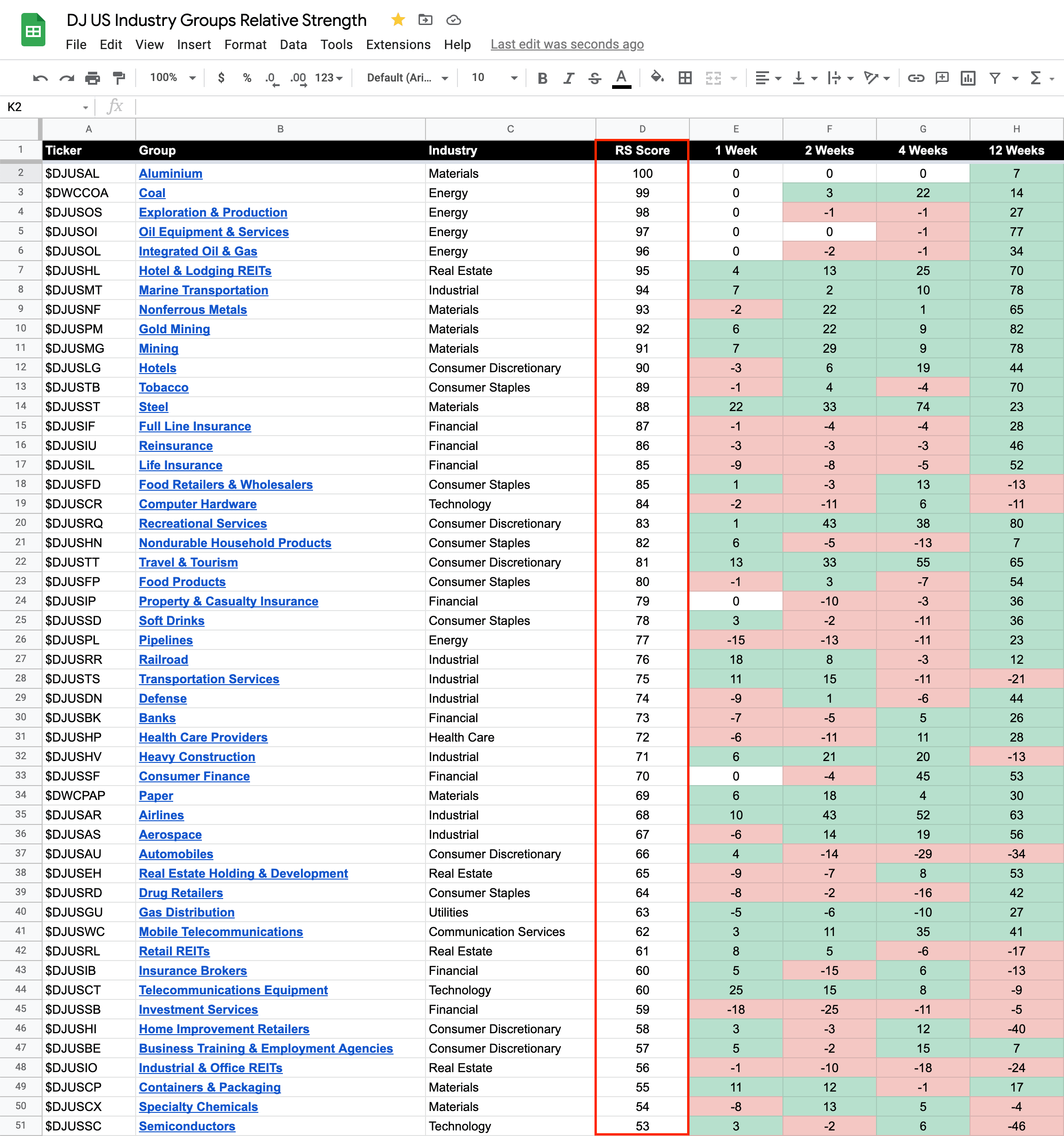This screenshot has width=1064, height=1136.
Task: Click the Insert comment icon
Action: (942, 78)
